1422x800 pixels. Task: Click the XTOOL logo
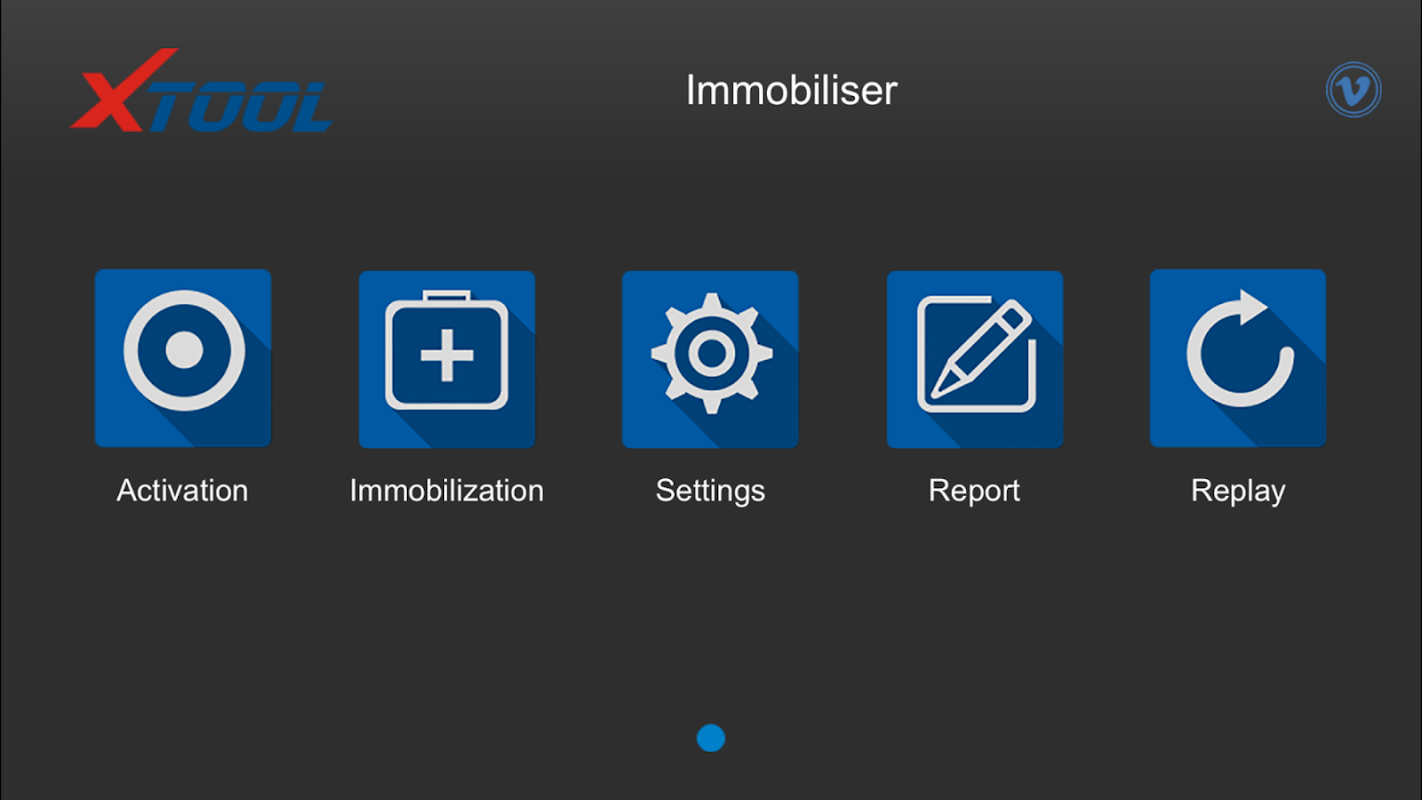[x=201, y=90]
